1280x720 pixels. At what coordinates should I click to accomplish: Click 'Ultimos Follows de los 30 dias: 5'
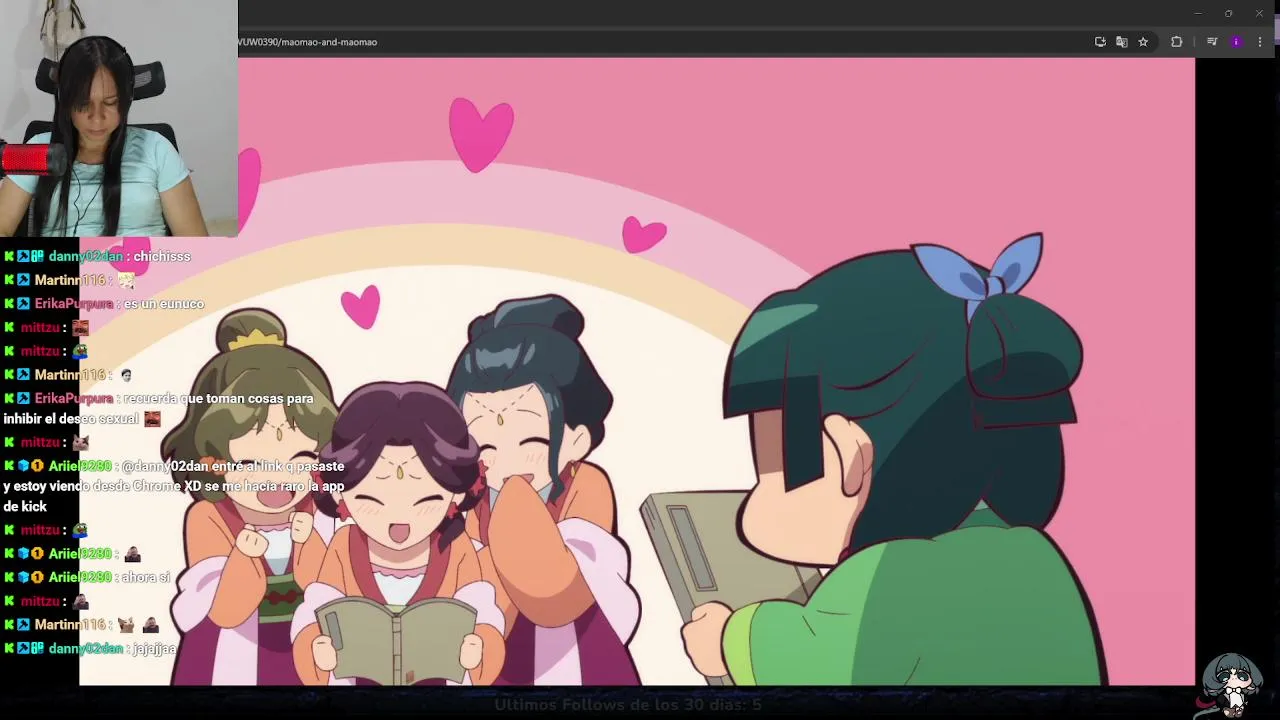[x=628, y=705]
